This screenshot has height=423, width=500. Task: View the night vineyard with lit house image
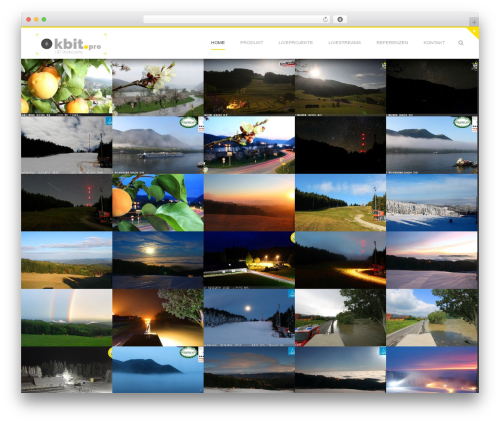(x=249, y=87)
